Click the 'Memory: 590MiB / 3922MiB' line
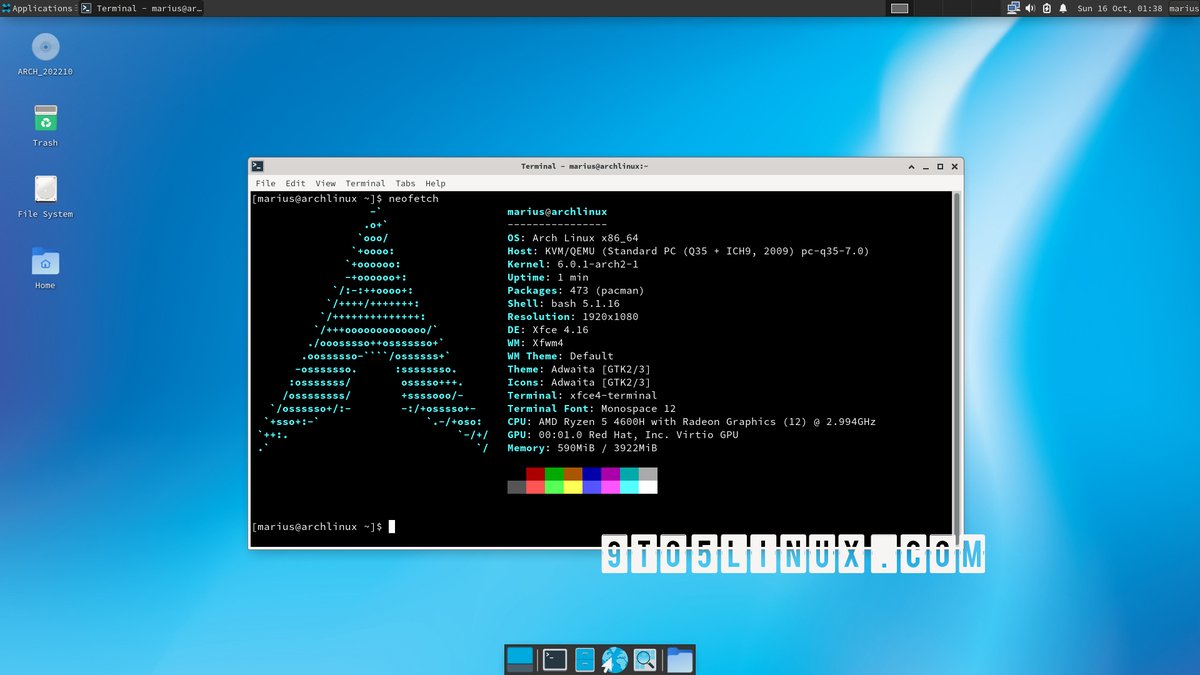The image size is (1200, 675). click(582, 448)
